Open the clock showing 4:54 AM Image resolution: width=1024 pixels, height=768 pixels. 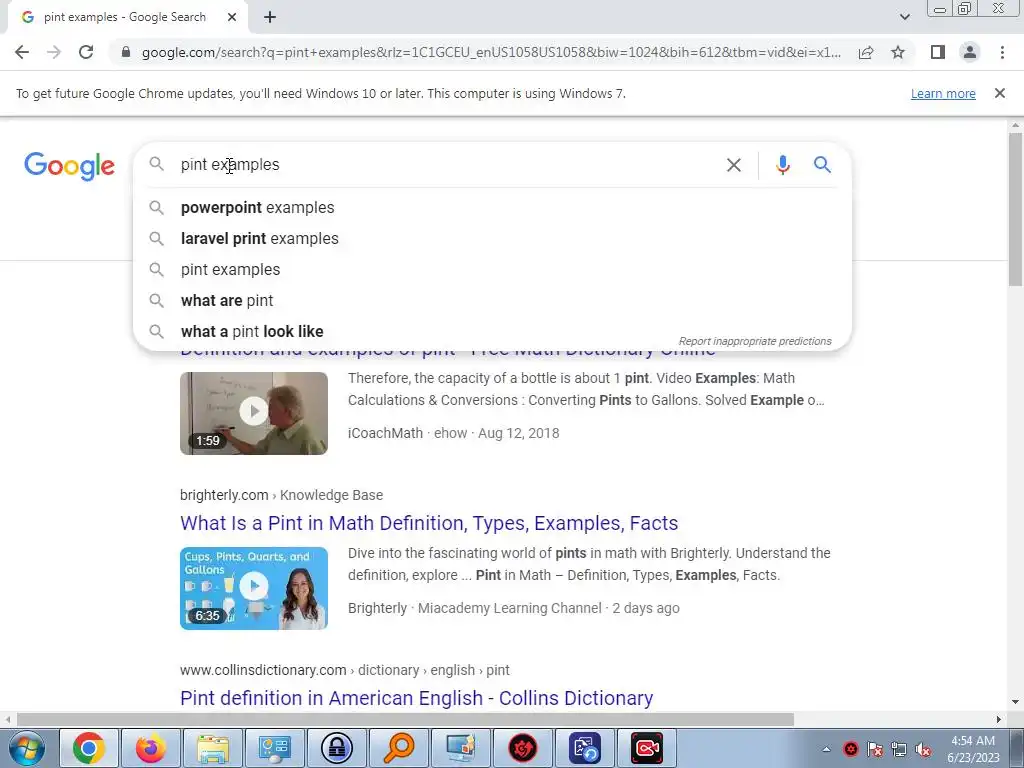coord(973,749)
